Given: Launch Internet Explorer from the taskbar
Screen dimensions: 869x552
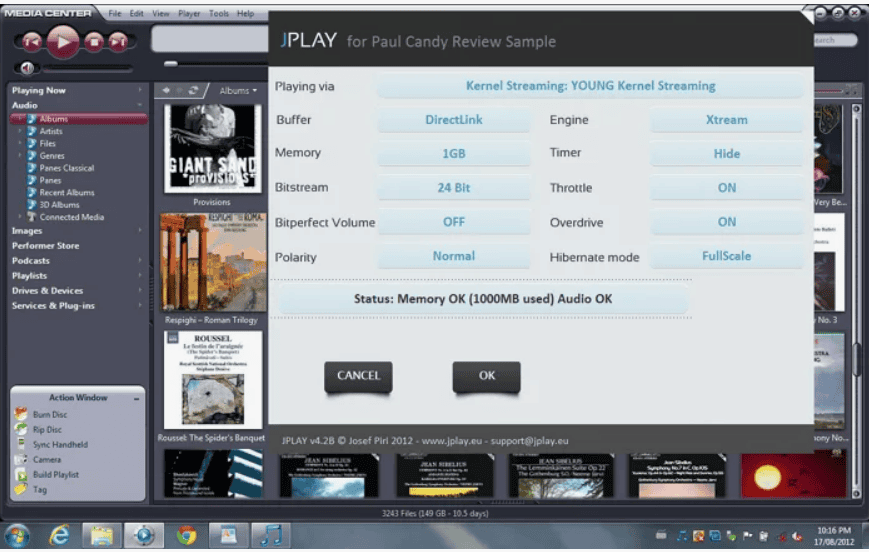Looking at the screenshot, I should 59,536.
